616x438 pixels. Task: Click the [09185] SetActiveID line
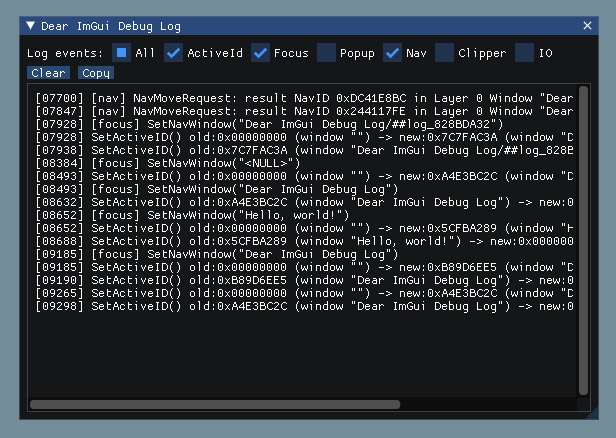304,267
